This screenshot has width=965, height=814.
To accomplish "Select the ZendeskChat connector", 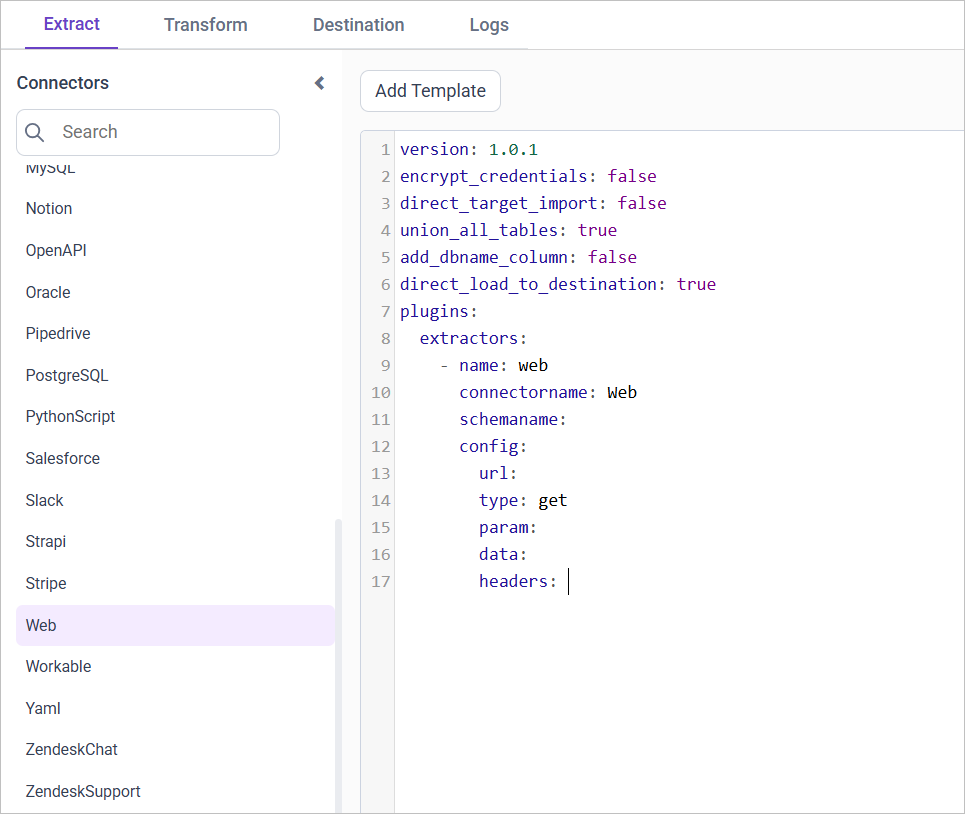I will tap(71, 749).
